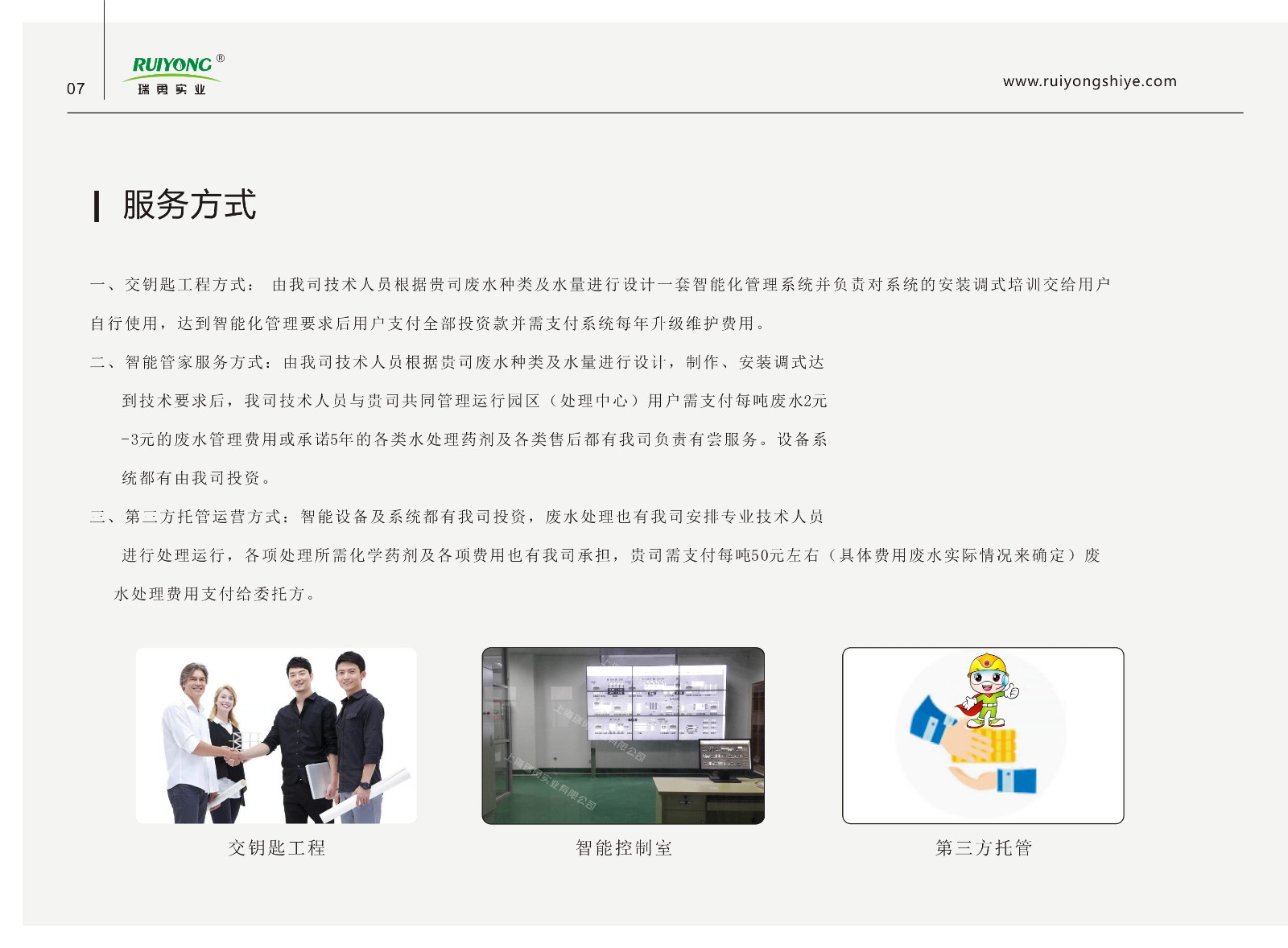Click the line starting 自行使用，达到智能化管理

[x=428, y=324]
